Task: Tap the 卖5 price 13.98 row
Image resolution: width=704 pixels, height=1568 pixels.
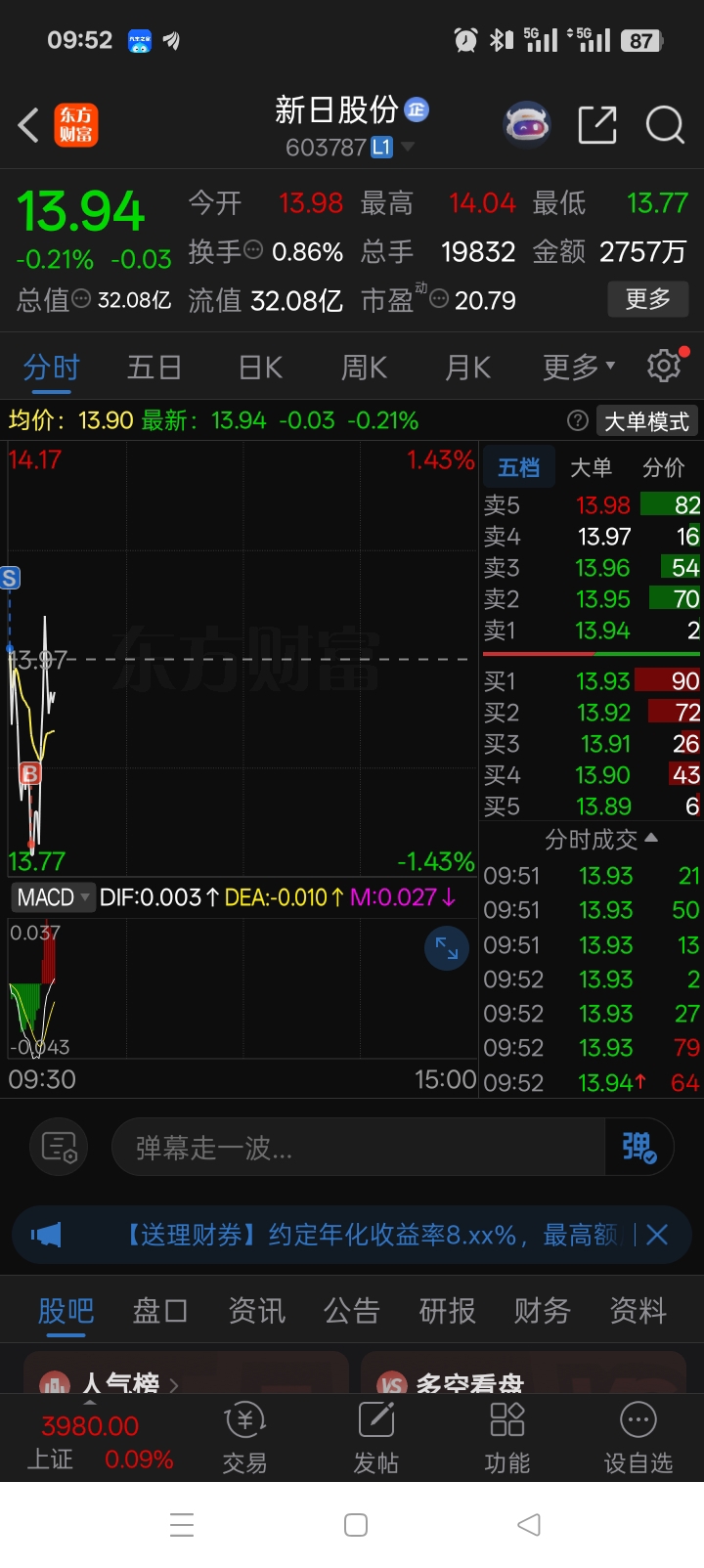Action: pos(593,504)
